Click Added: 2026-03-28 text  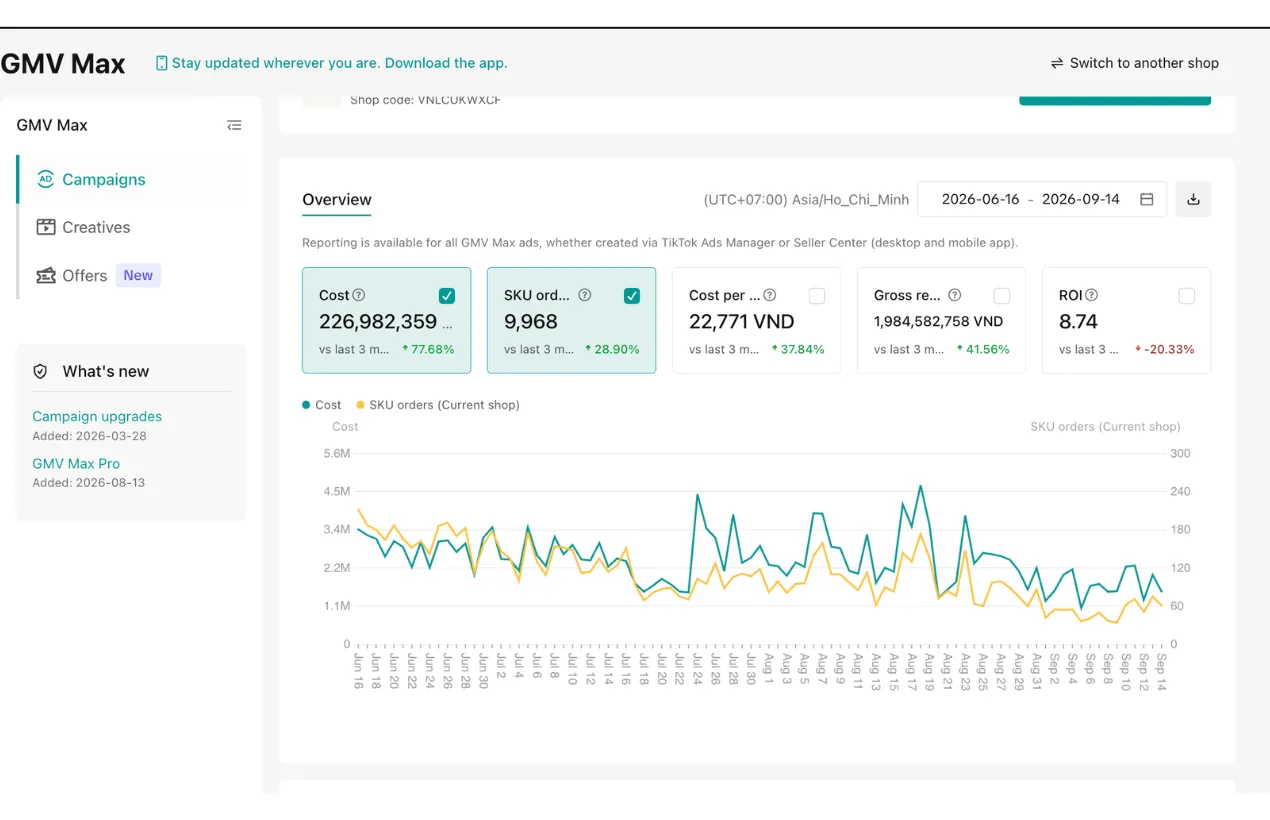coord(89,436)
